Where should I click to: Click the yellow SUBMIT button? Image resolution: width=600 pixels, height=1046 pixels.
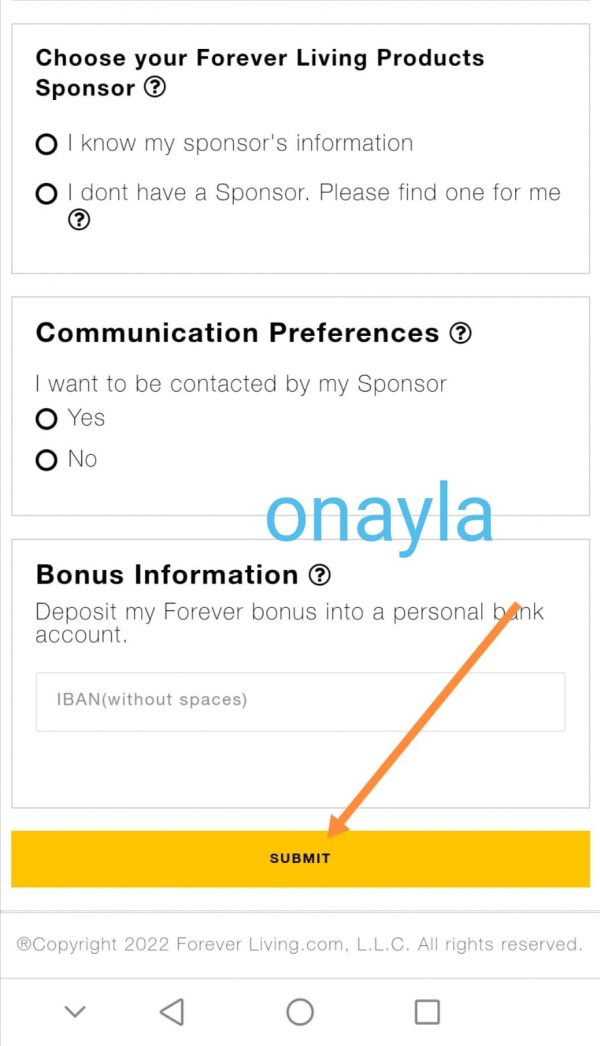[x=300, y=858]
